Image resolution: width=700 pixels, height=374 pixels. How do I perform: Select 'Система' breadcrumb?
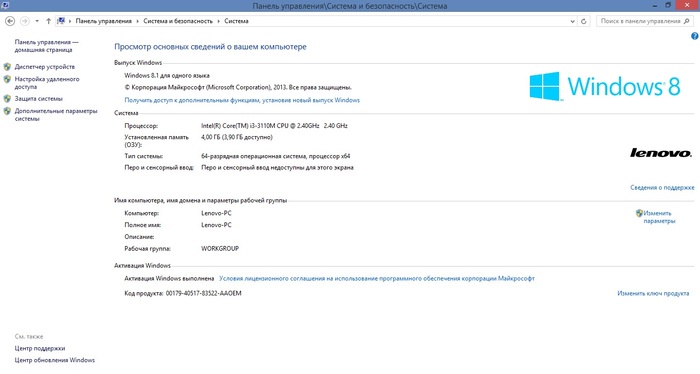click(x=236, y=21)
